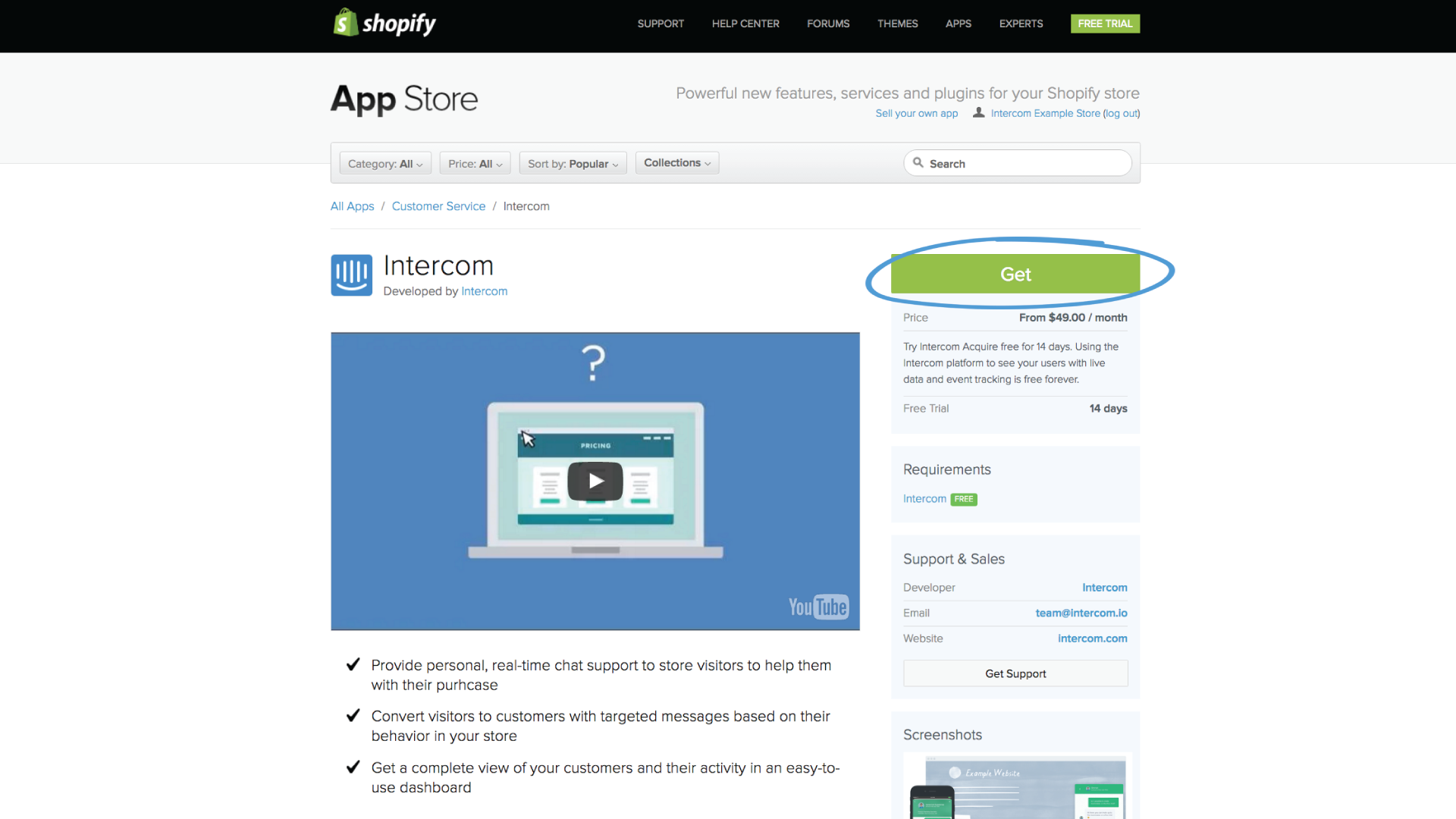Type in the Search field
This screenshot has width=1456, height=819.
click(x=1025, y=164)
